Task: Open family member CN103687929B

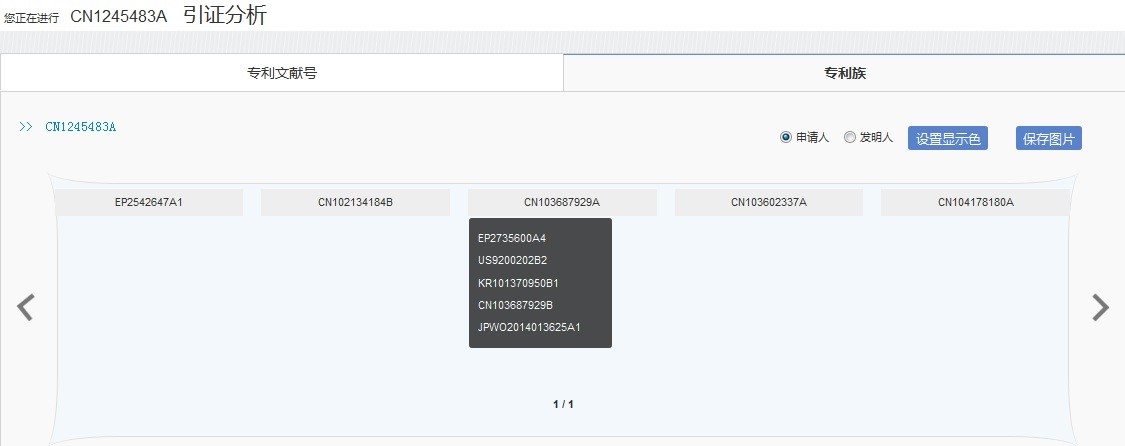Action: [515, 305]
